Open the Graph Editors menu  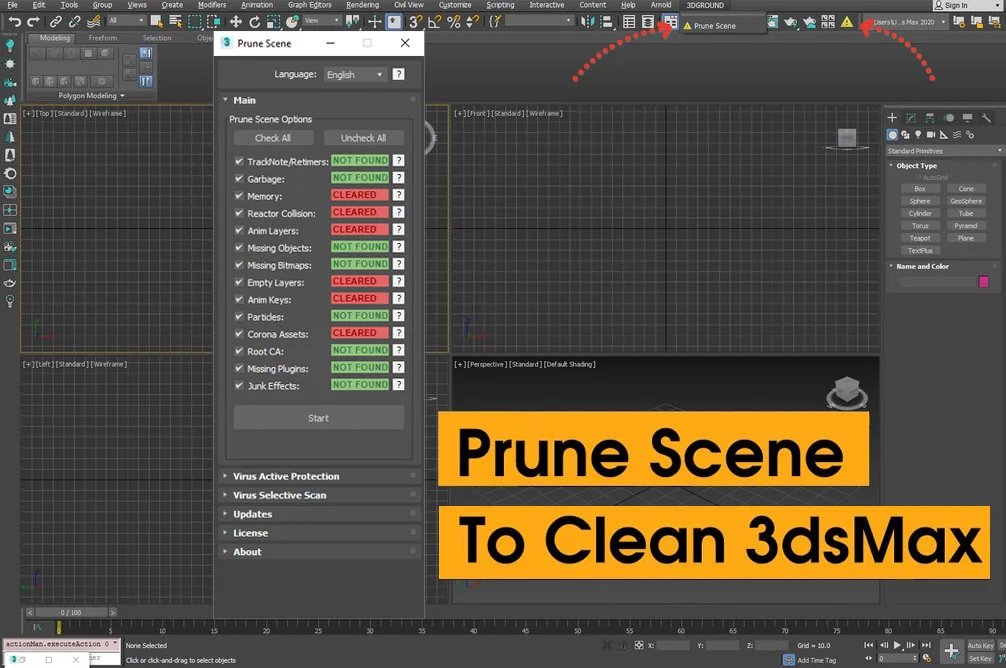click(x=310, y=5)
